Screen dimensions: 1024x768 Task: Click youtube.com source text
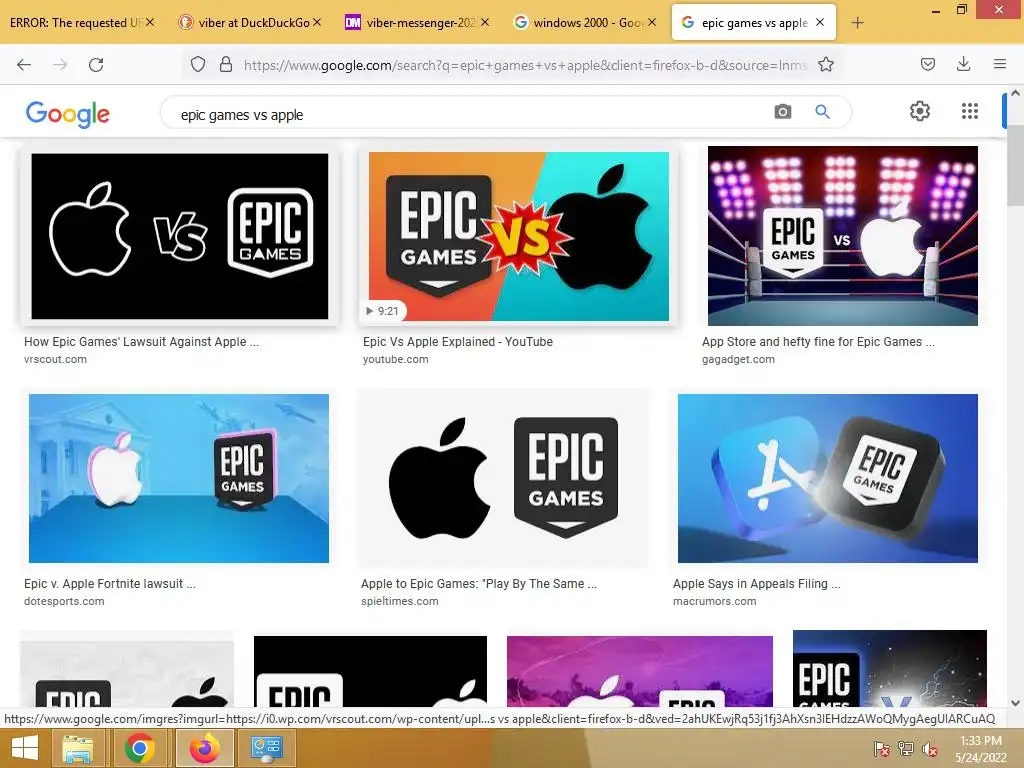pyautogui.click(x=396, y=359)
